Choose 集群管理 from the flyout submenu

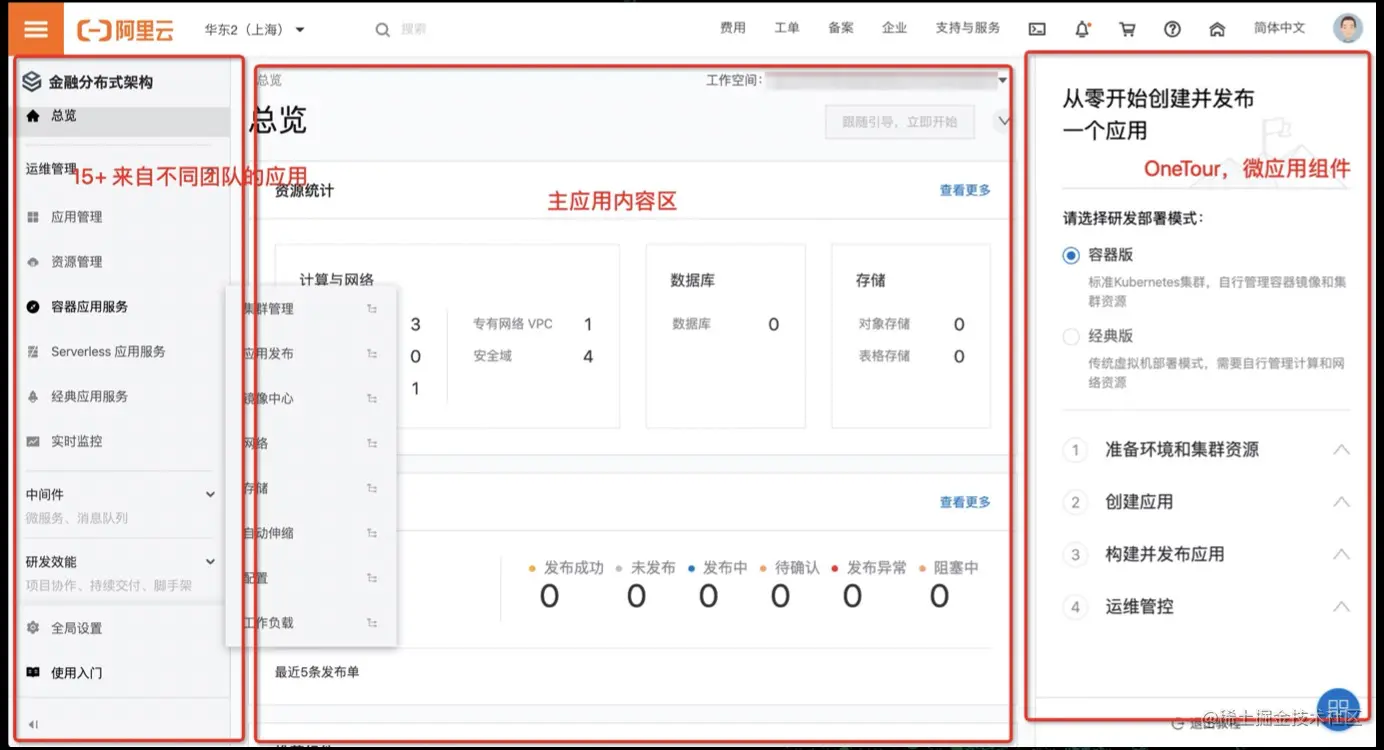pos(268,309)
